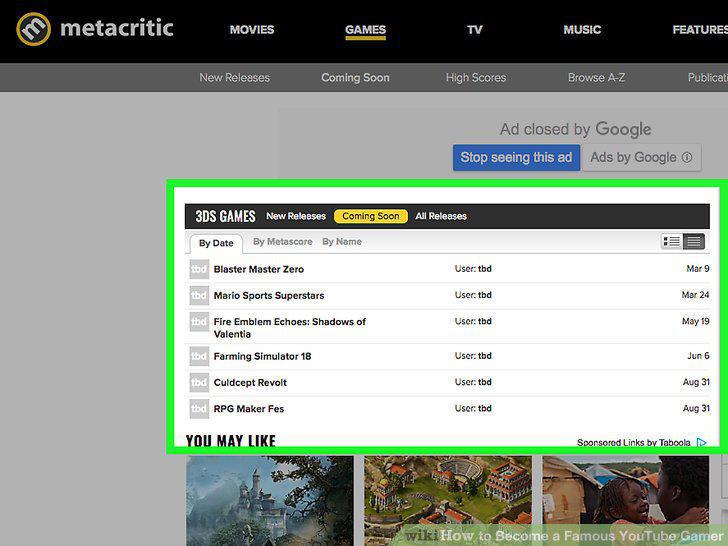Click the User: tbd score for Farming Simulator 18
Image resolution: width=728 pixels, height=546 pixels.
(473, 356)
